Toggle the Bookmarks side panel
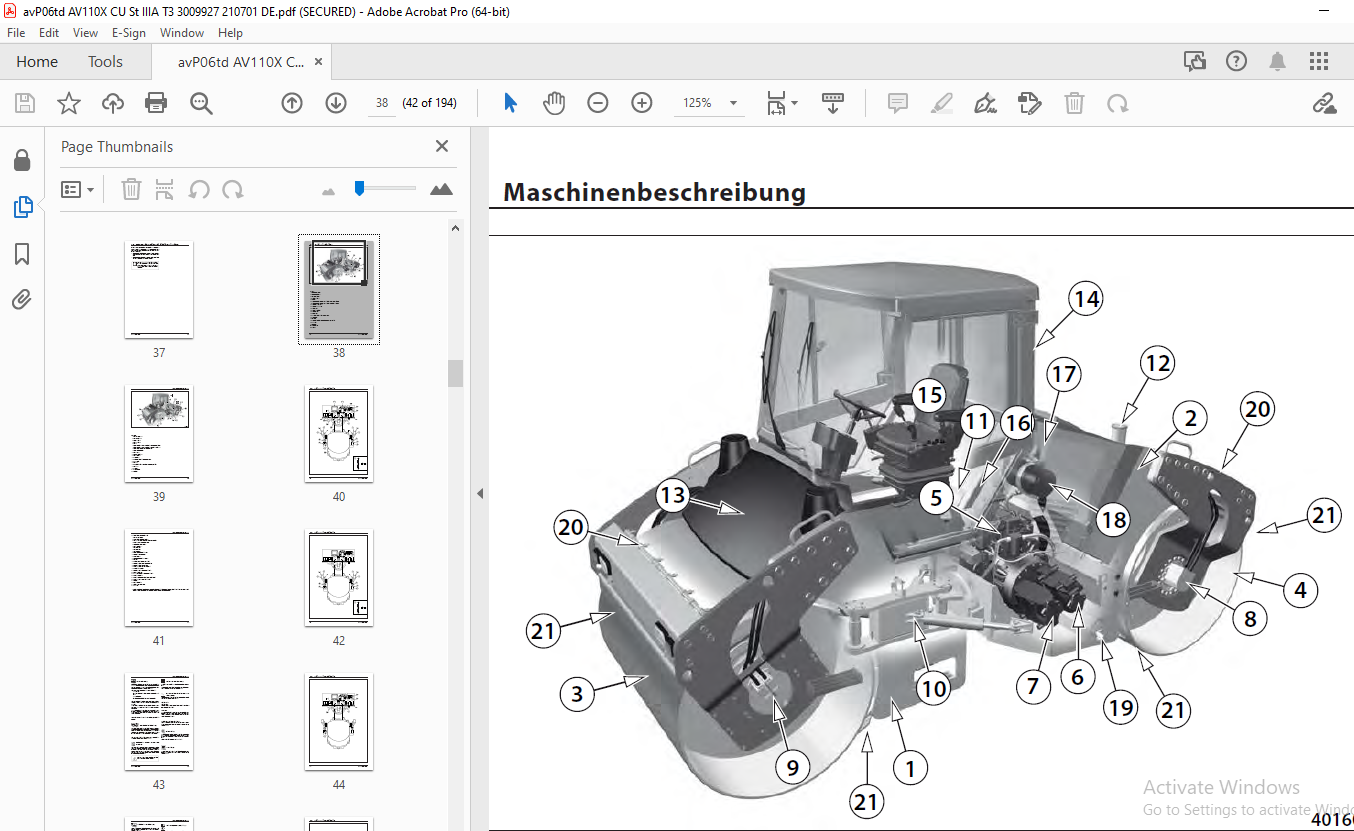Image resolution: width=1354 pixels, height=831 pixels. (x=22, y=254)
